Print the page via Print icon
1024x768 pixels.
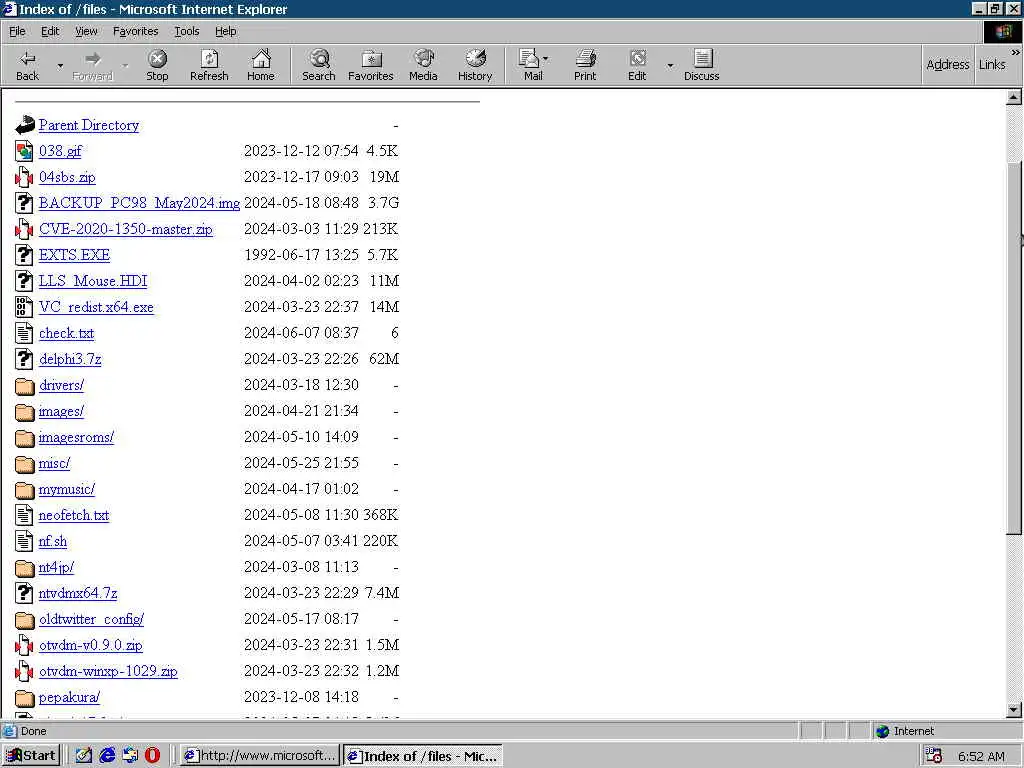[x=585, y=65]
